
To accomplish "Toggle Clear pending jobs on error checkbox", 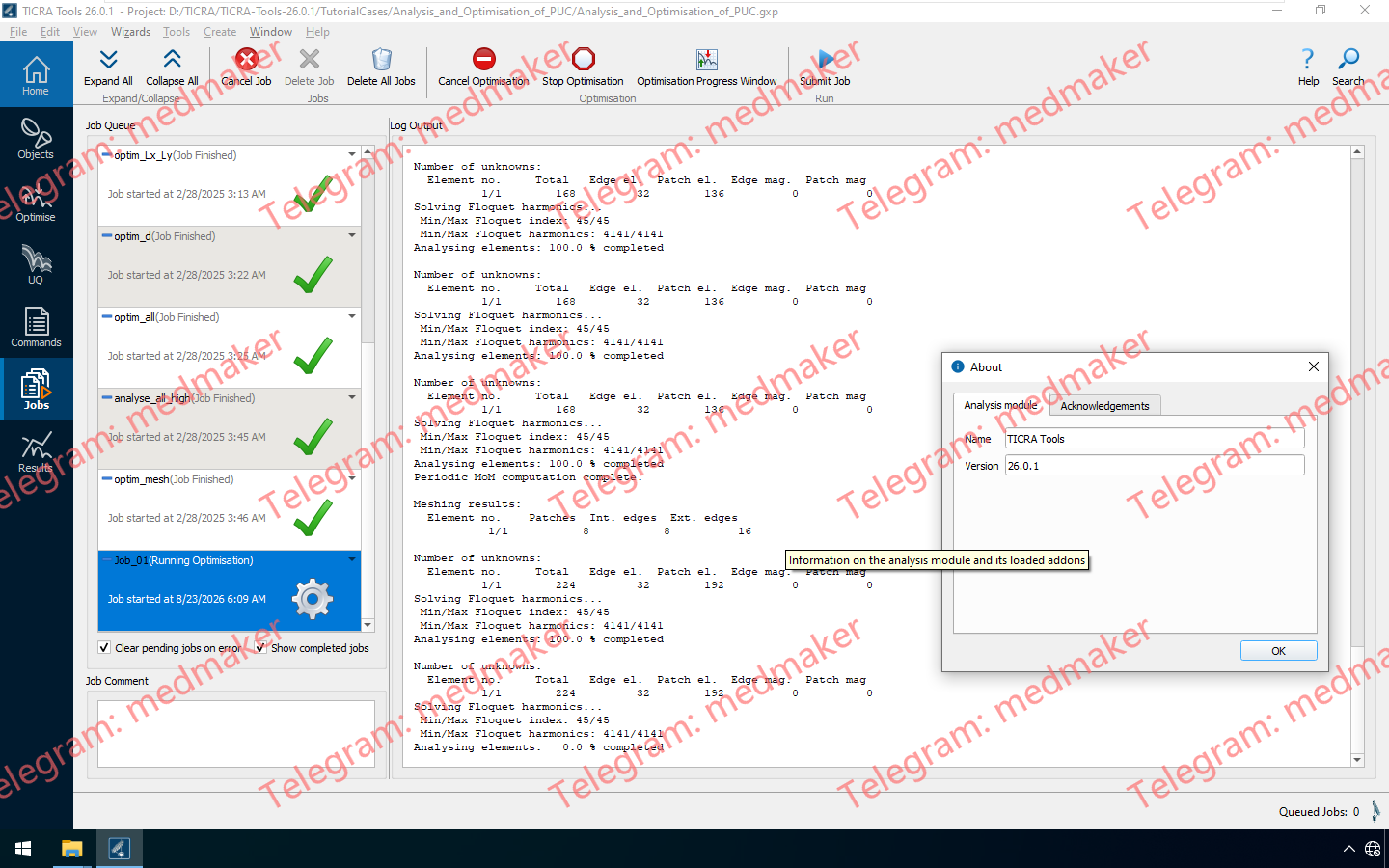I will 104,648.
